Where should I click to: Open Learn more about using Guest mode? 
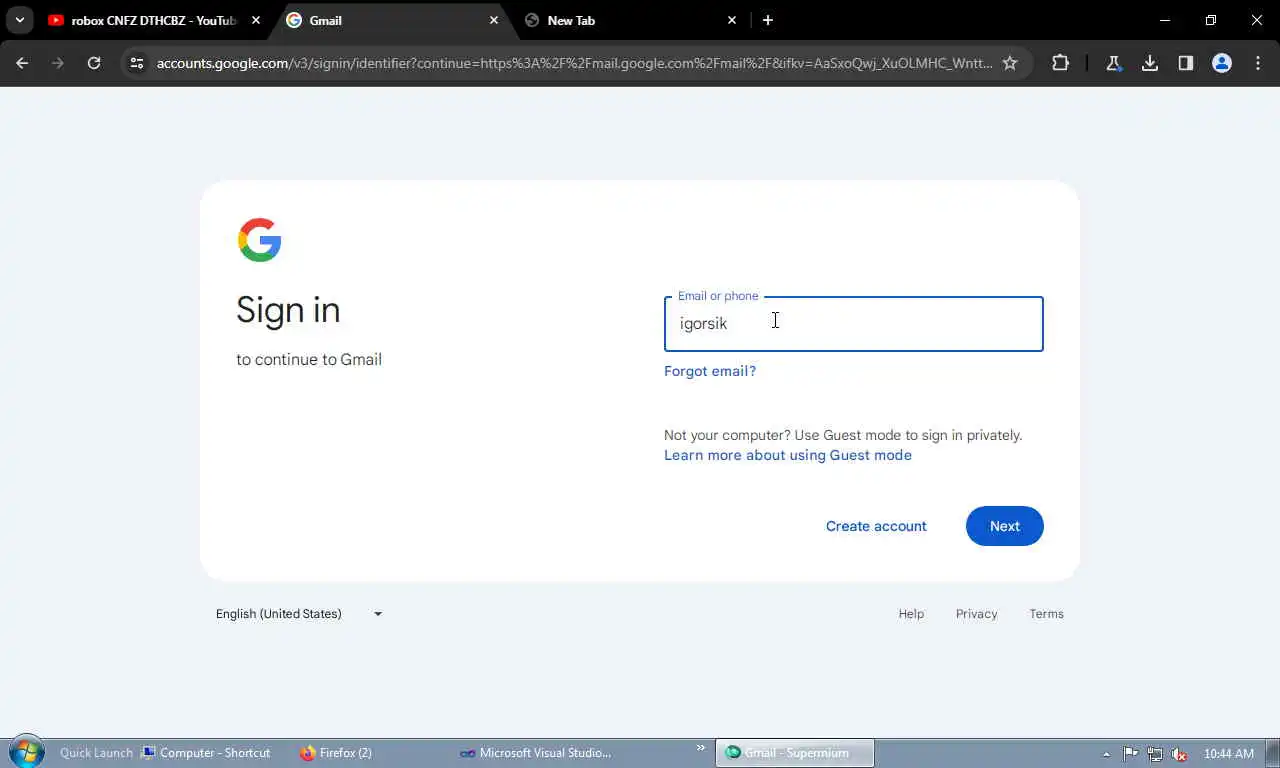pos(788,455)
